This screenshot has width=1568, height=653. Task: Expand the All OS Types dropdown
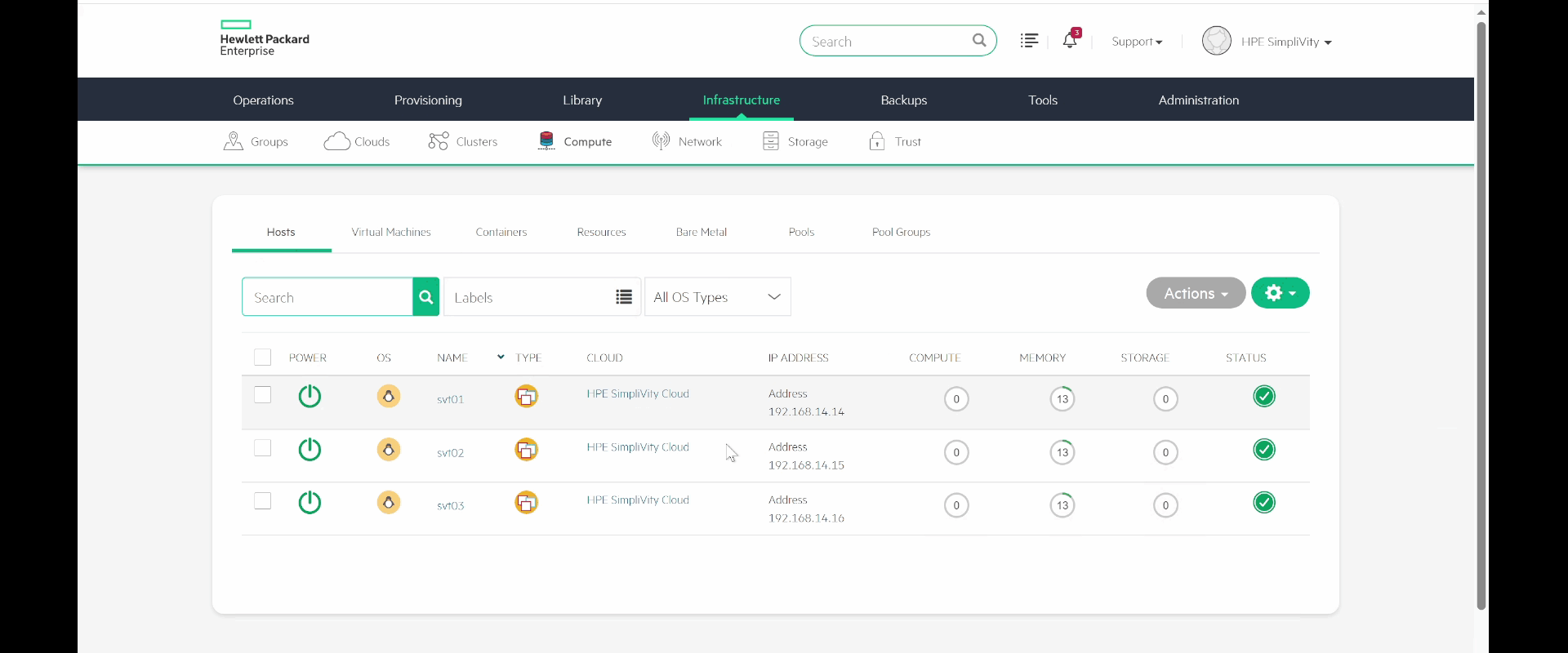(717, 297)
